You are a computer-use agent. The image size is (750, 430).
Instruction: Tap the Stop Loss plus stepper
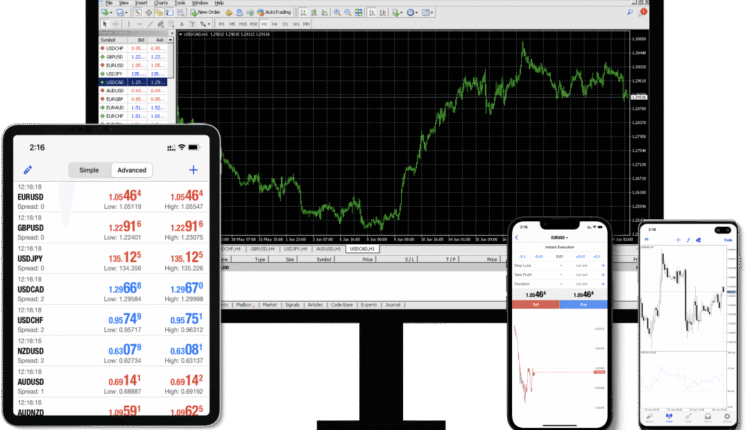tap(604, 267)
